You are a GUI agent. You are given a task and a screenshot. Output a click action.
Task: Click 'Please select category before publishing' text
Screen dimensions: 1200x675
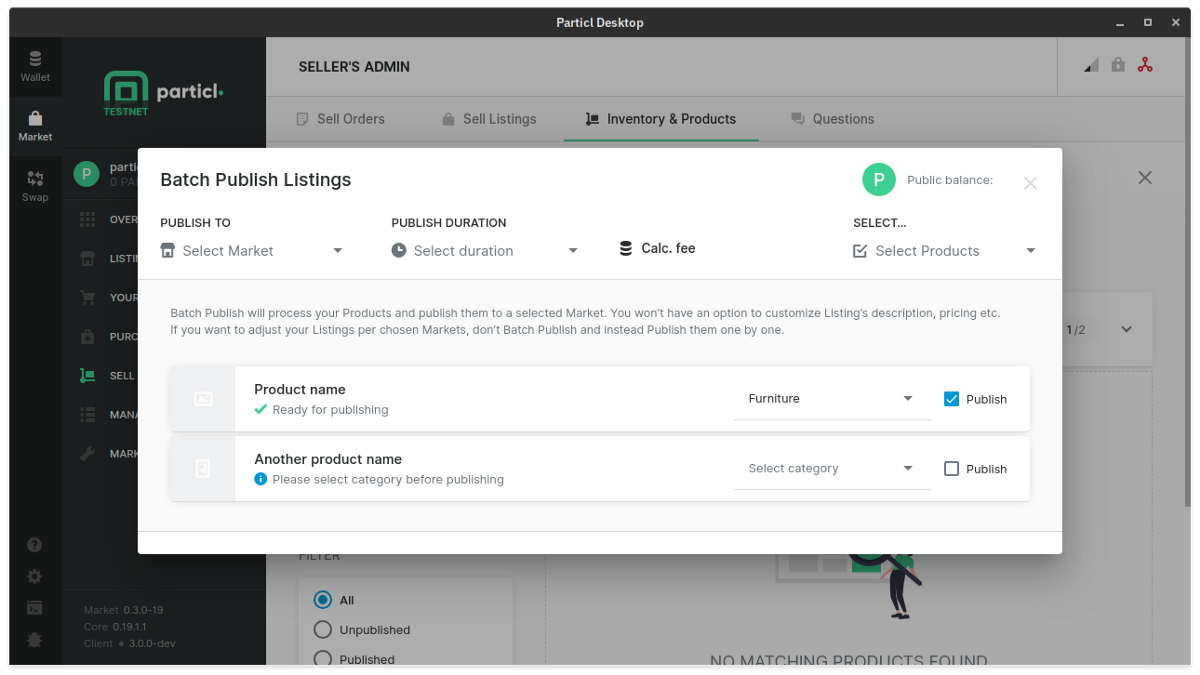coord(388,479)
